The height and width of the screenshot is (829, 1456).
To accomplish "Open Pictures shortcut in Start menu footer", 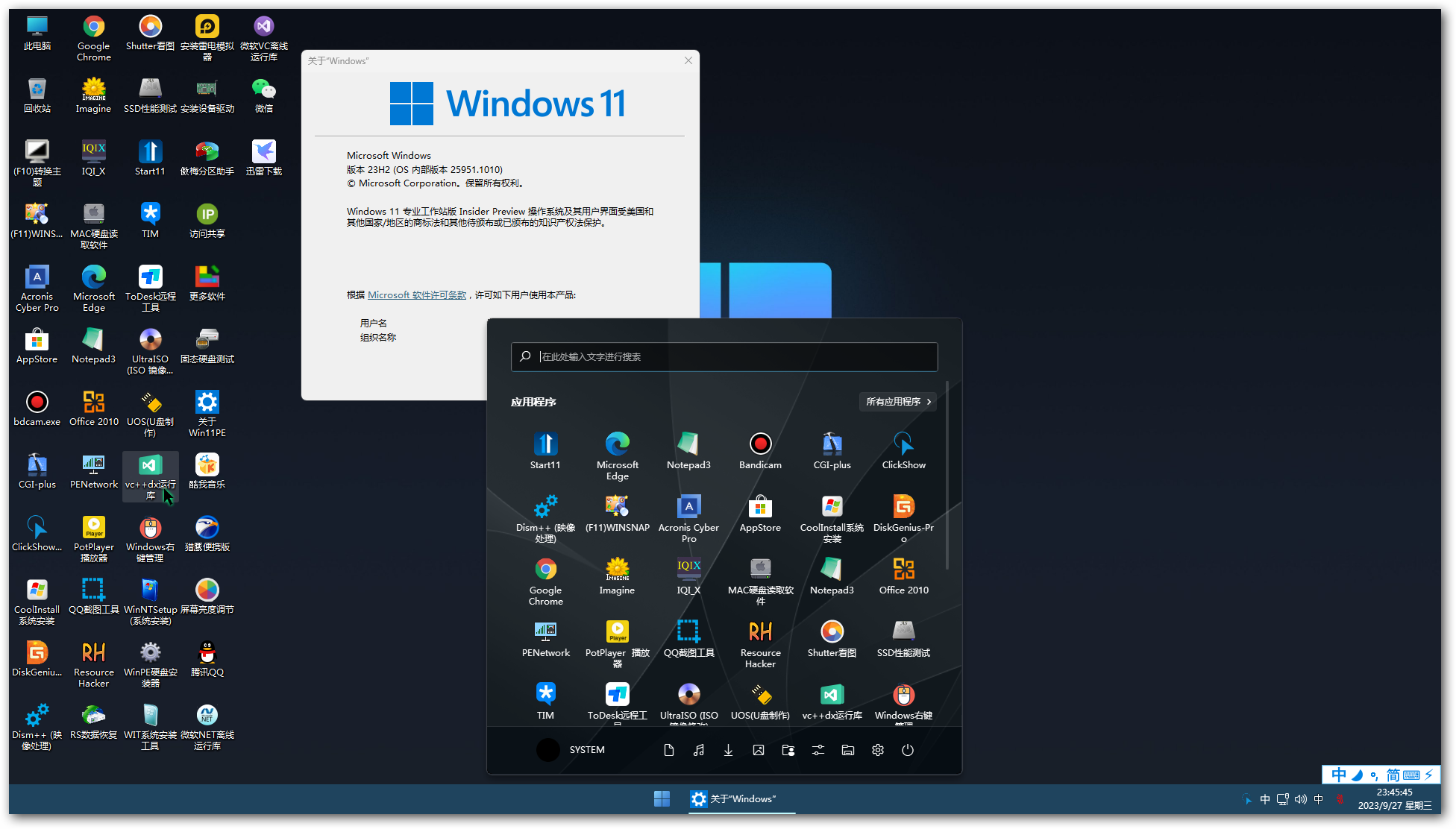I will point(758,750).
